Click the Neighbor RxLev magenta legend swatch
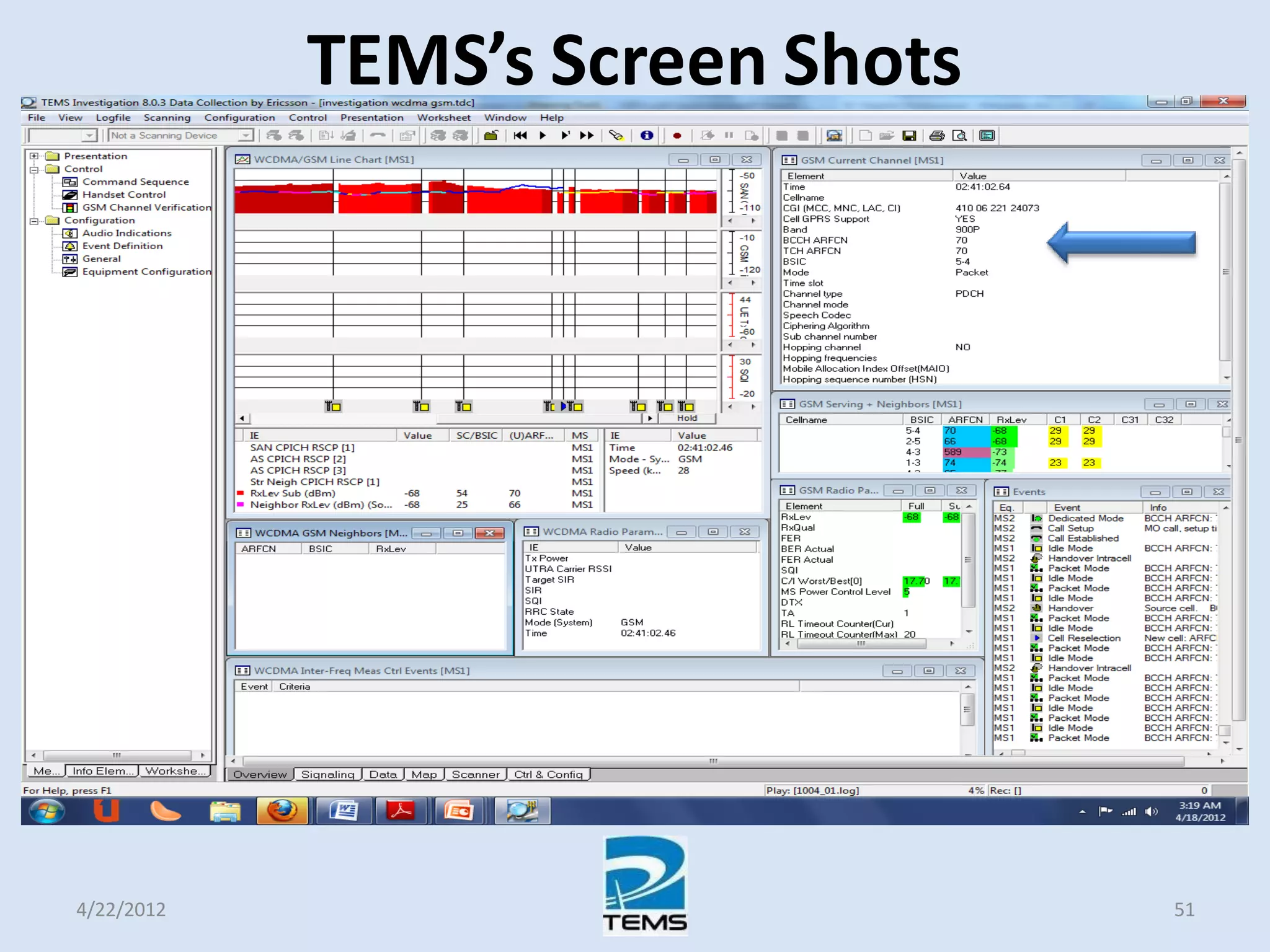The height and width of the screenshot is (952, 1270). [240, 505]
